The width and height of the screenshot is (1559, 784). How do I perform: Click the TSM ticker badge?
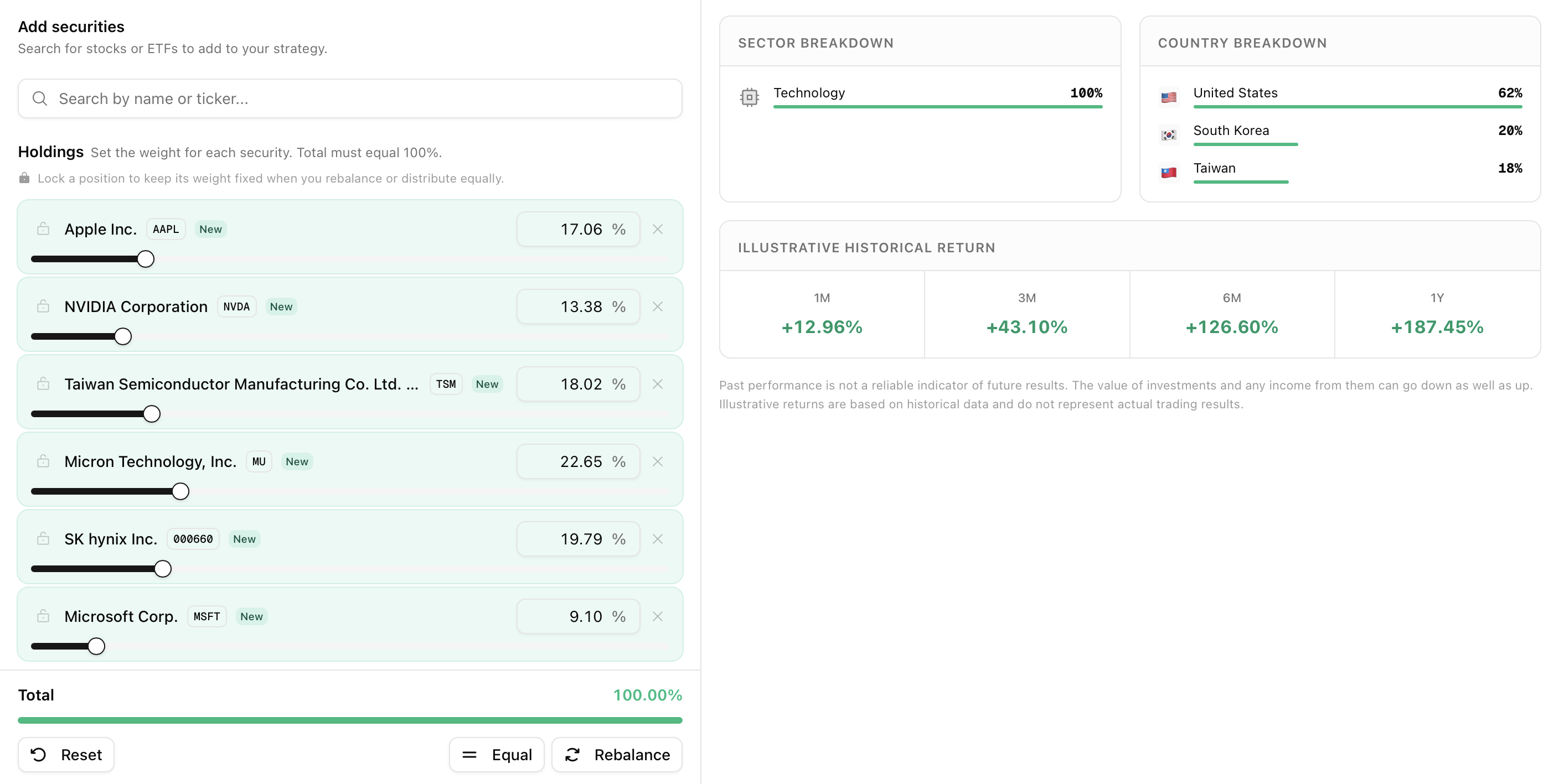point(446,384)
